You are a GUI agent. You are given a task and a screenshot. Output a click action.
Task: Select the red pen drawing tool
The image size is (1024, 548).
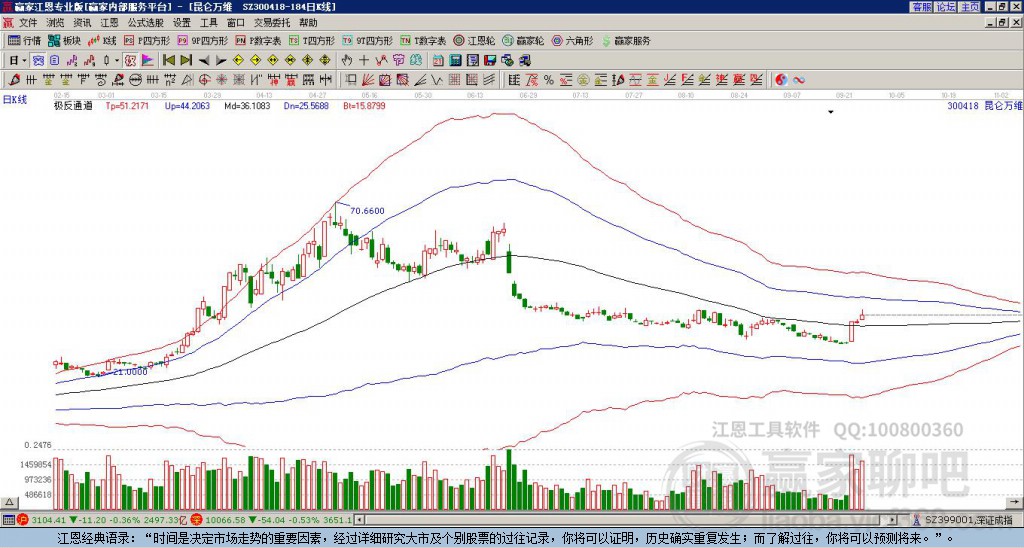pos(14,80)
